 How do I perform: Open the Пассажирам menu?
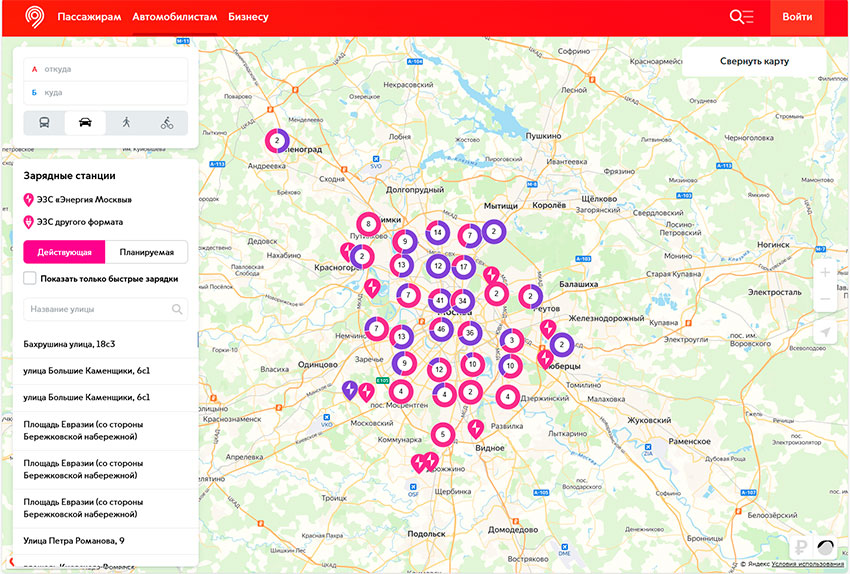[89, 17]
